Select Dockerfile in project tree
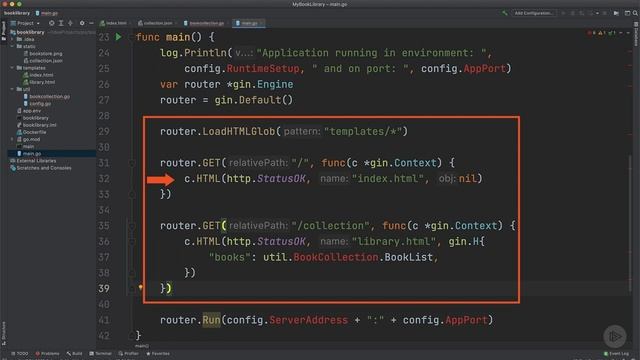Image resolution: width=640 pixels, height=360 pixels. click(x=31, y=132)
